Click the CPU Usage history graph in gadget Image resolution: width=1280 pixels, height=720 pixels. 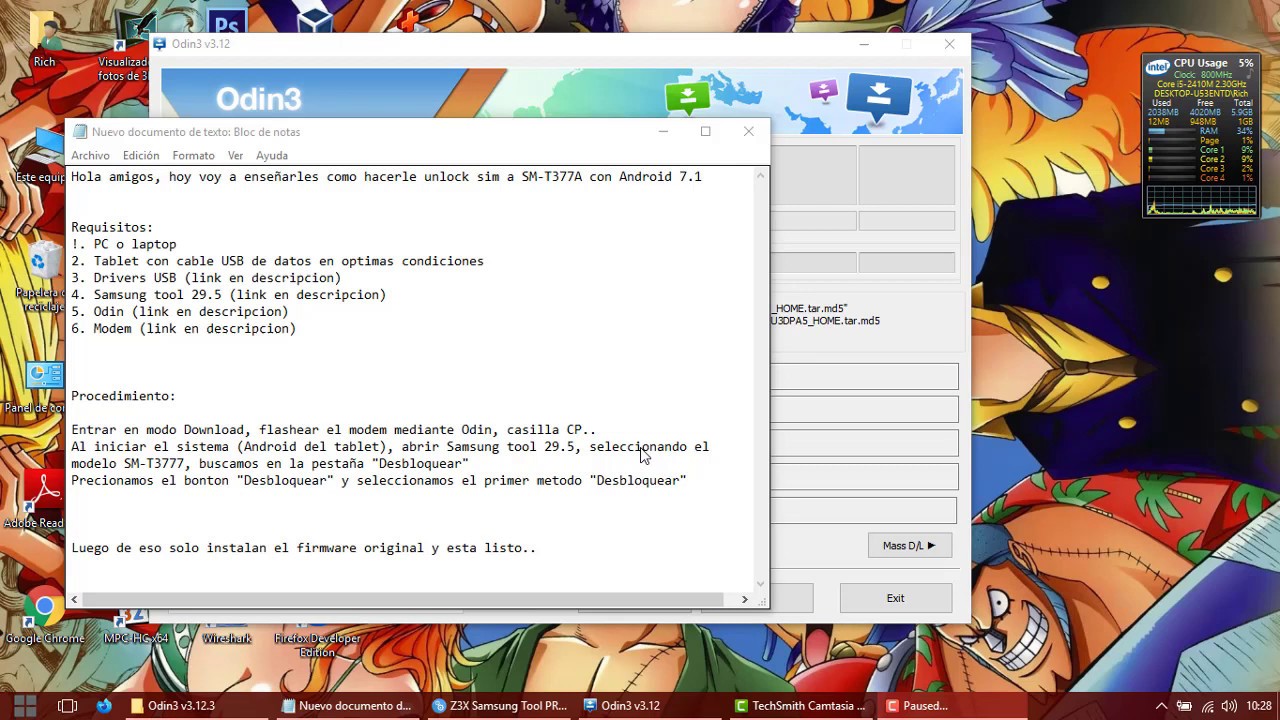pyautogui.click(x=1201, y=199)
